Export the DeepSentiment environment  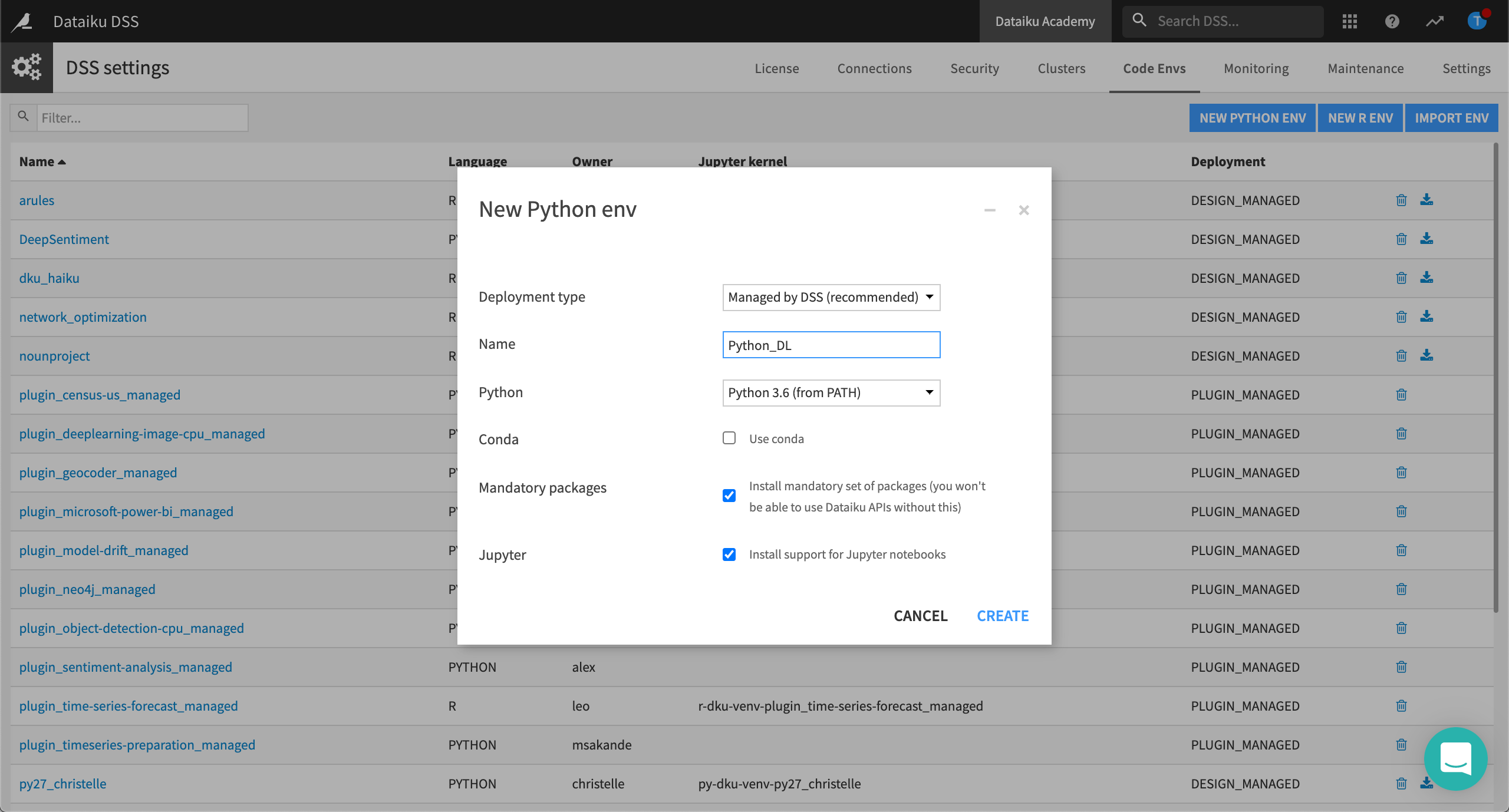tap(1426, 239)
